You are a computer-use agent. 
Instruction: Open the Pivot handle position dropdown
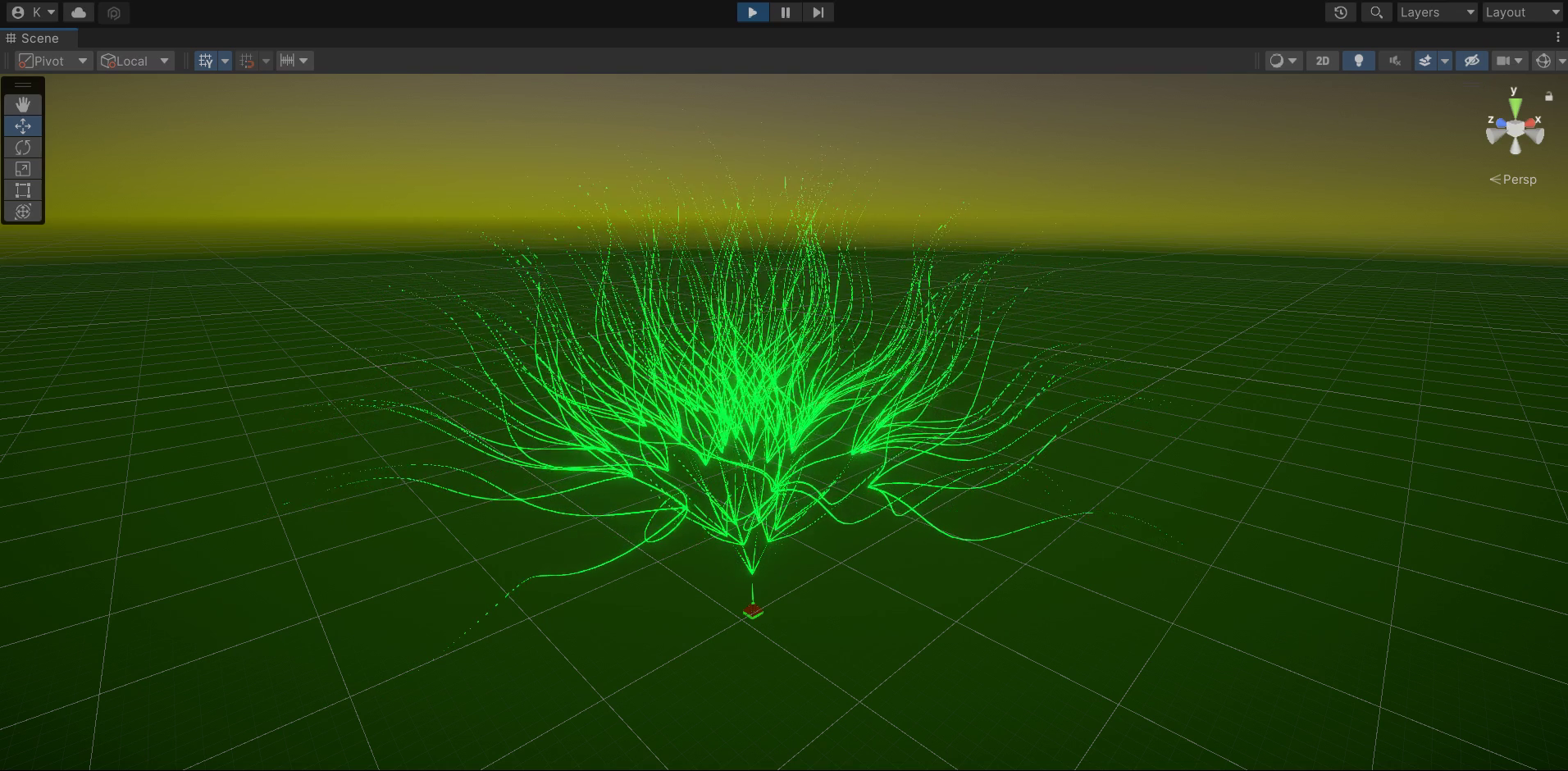click(x=53, y=61)
